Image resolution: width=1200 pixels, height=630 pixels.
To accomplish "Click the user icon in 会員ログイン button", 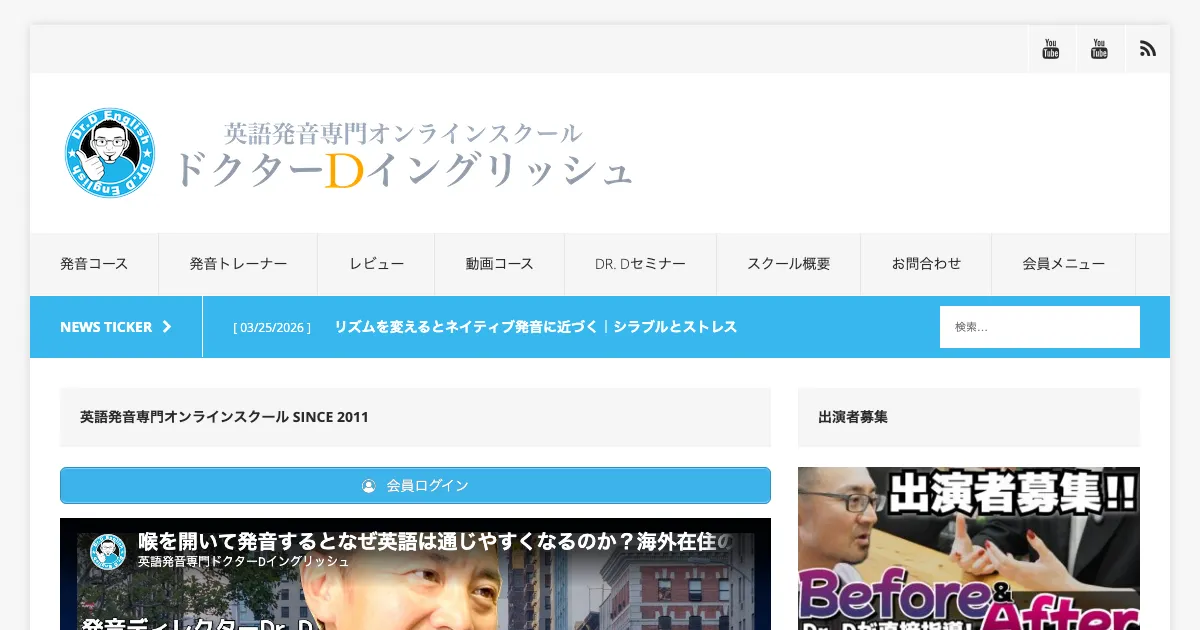I will click(x=368, y=486).
